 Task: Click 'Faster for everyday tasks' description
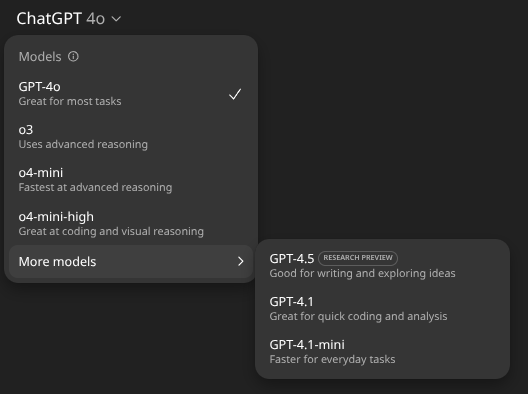tap(332, 360)
